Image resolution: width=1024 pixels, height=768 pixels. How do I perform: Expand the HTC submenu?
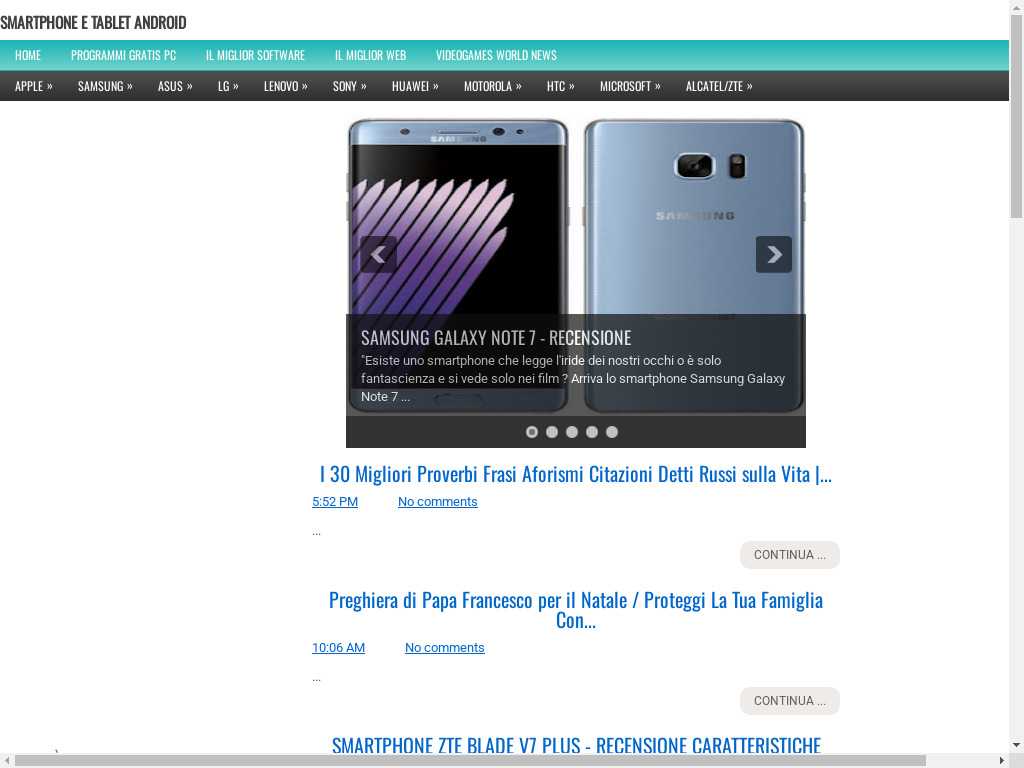click(x=560, y=86)
